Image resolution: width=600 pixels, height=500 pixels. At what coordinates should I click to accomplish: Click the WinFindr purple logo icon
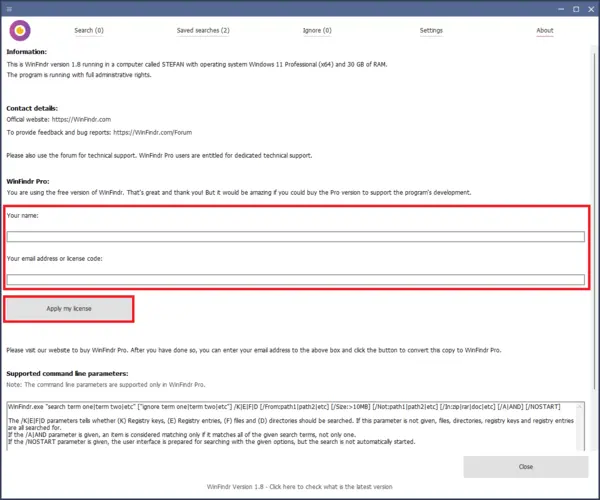click(x=20, y=31)
